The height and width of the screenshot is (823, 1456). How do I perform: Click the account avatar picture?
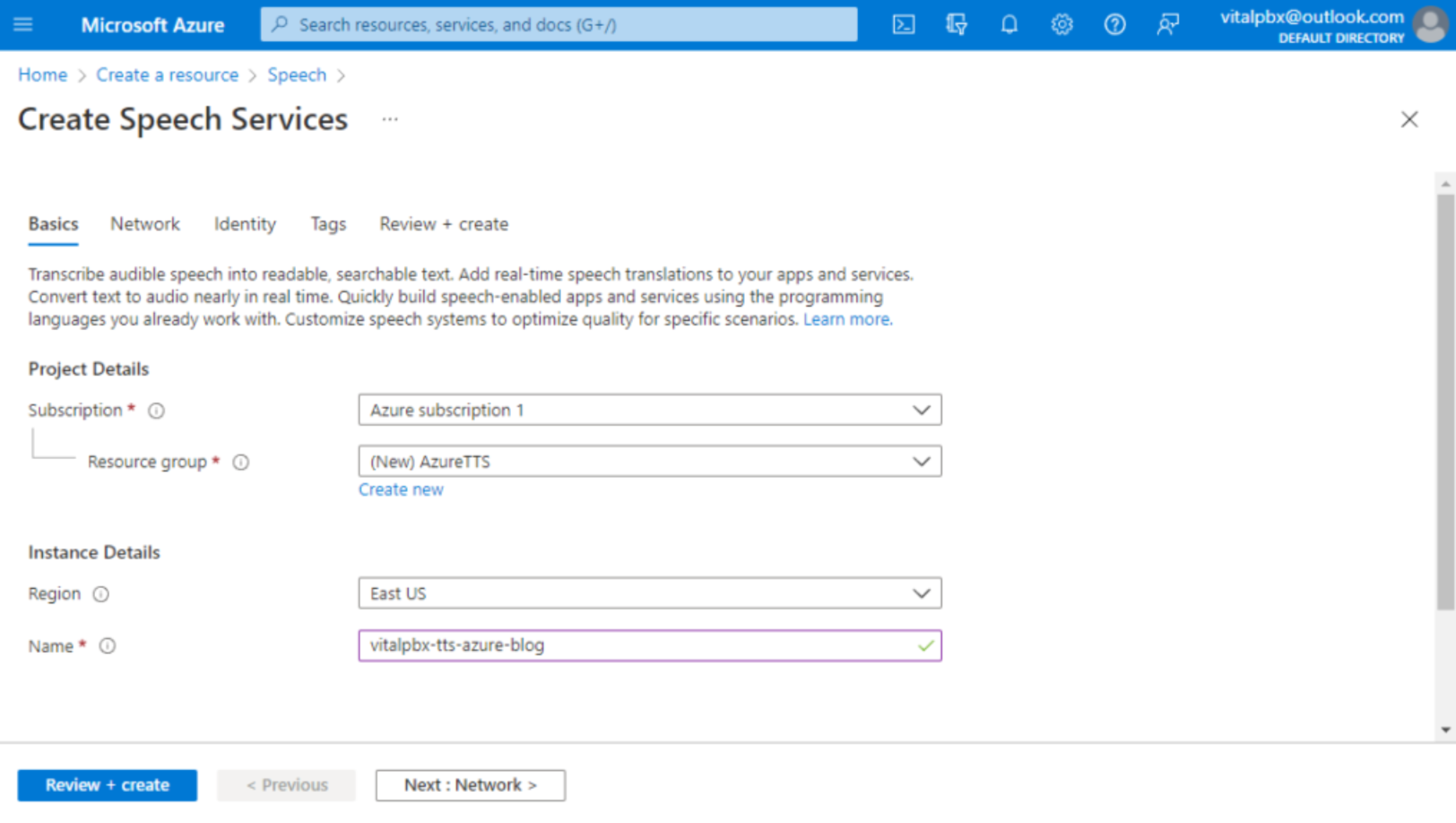click(1430, 24)
